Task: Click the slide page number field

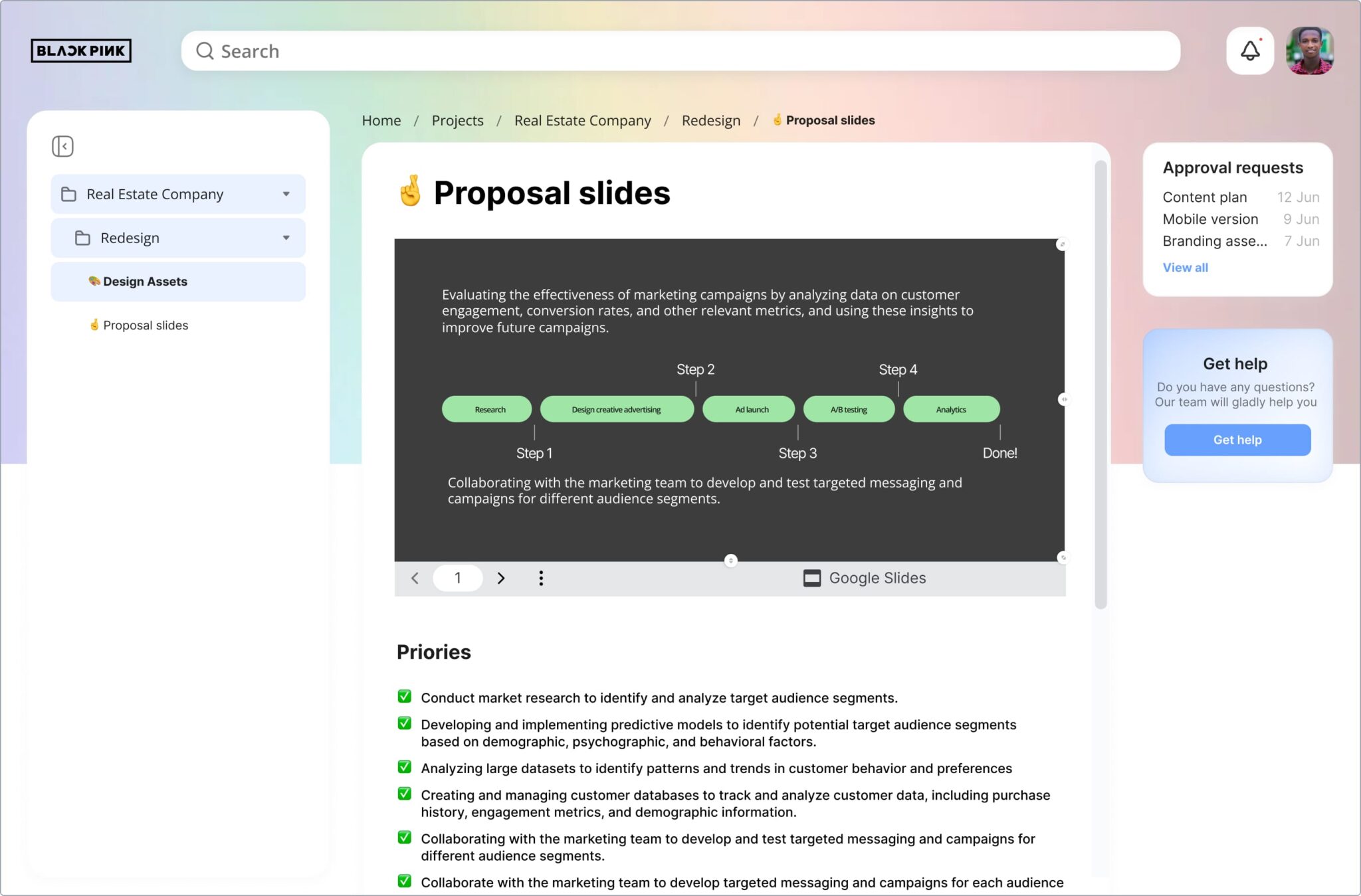Action: 457,578
